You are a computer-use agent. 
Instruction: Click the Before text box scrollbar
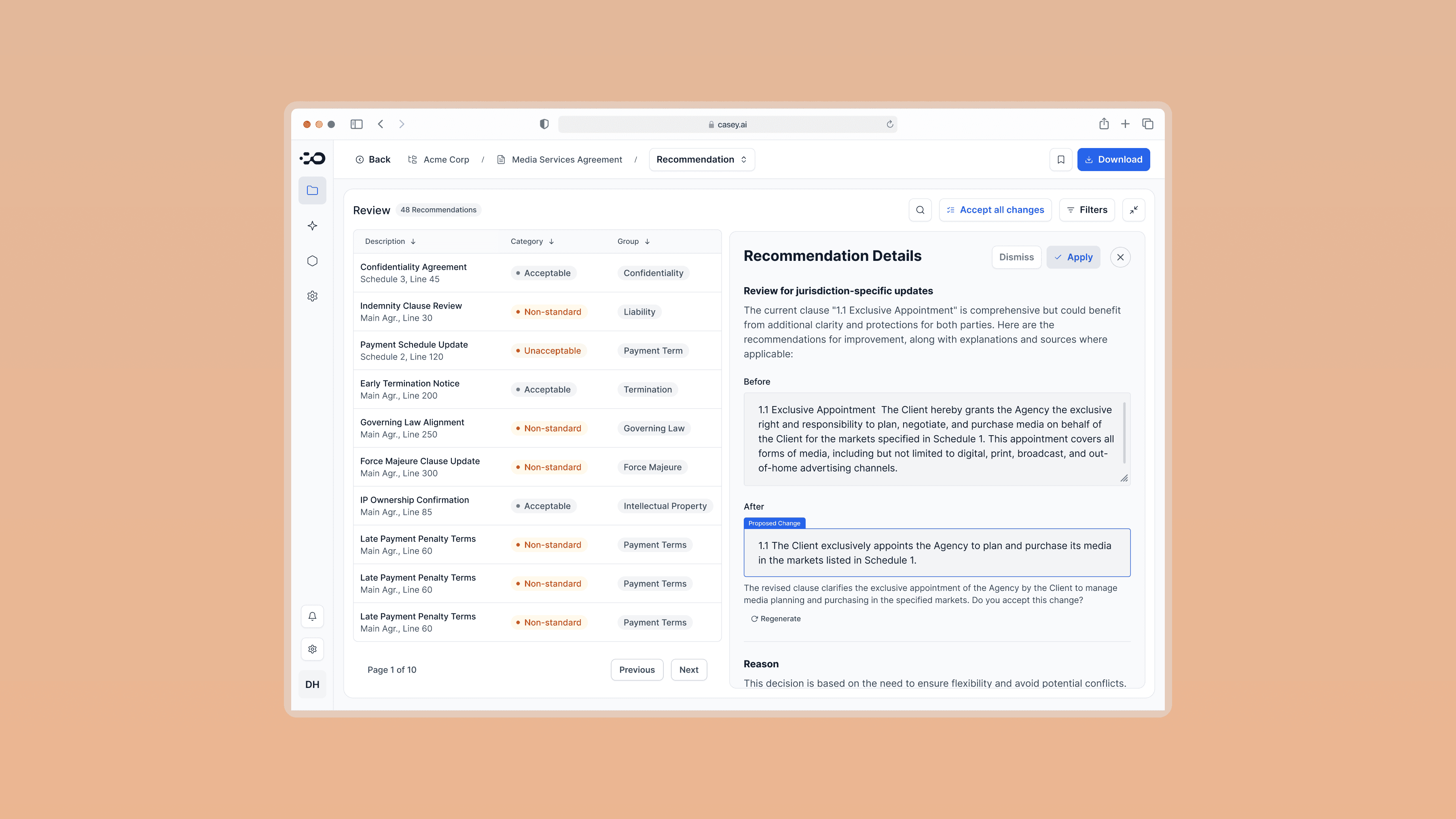pyautogui.click(x=1124, y=432)
